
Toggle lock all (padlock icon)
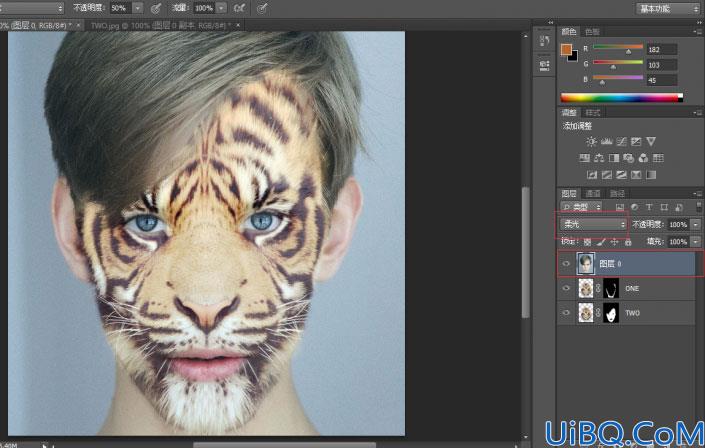coord(628,242)
